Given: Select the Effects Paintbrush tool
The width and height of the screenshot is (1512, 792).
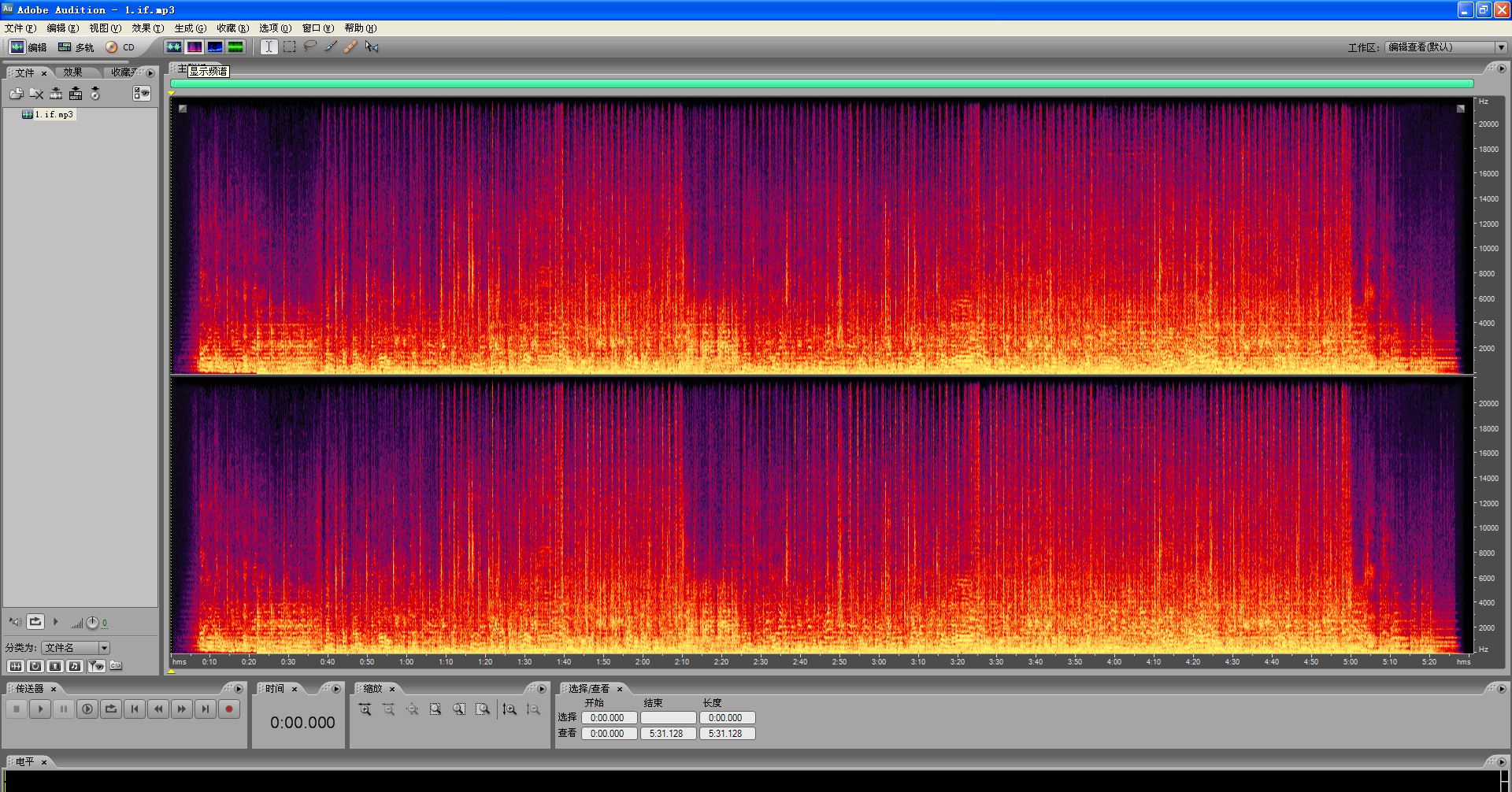Looking at the screenshot, I should pos(331,46).
